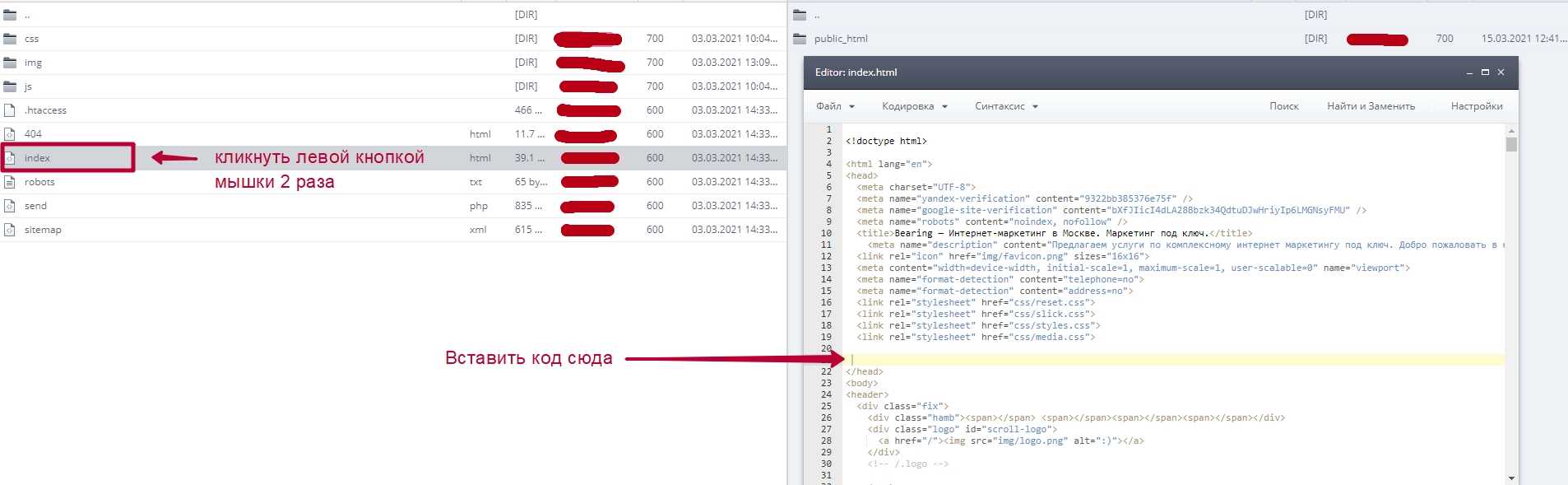
Task: Open the Файл dropdown menu
Action: pos(835,106)
